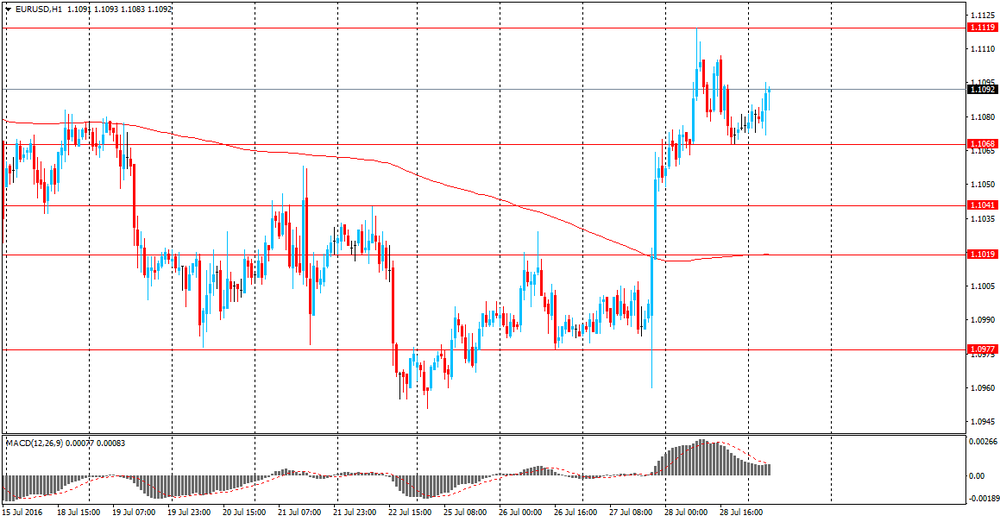Screen dimensions: 1000x522
Task: Click the 1.1005 price scale value
Action: 983,287
